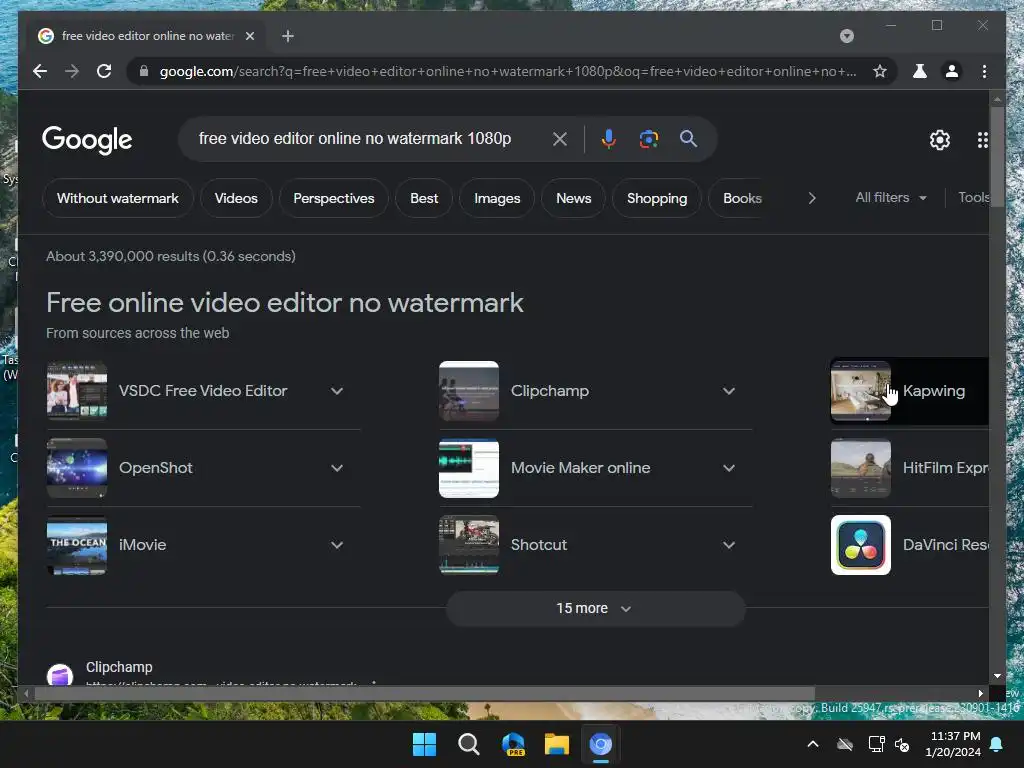Image resolution: width=1024 pixels, height=768 pixels.
Task: Start voice search with microphone icon
Action: tap(609, 138)
